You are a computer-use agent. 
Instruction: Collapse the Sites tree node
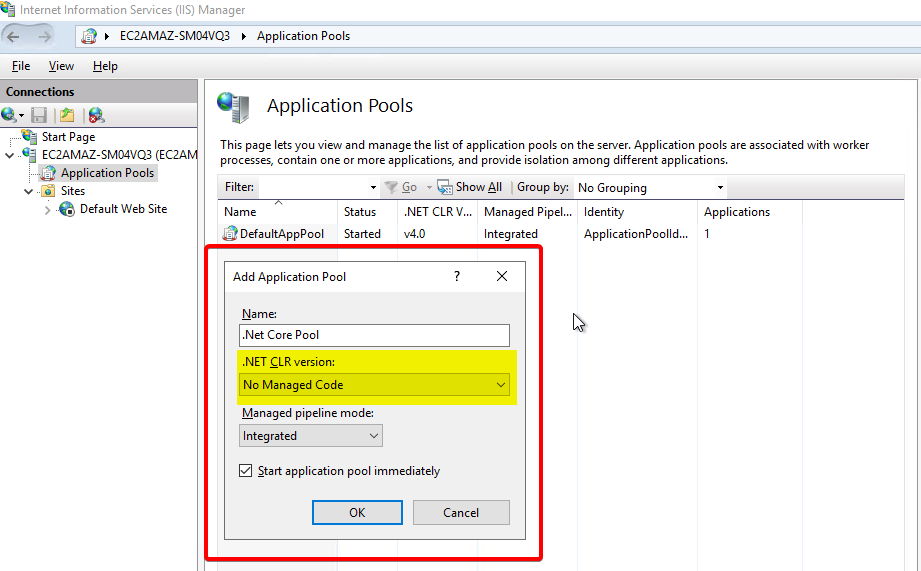coord(29,191)
